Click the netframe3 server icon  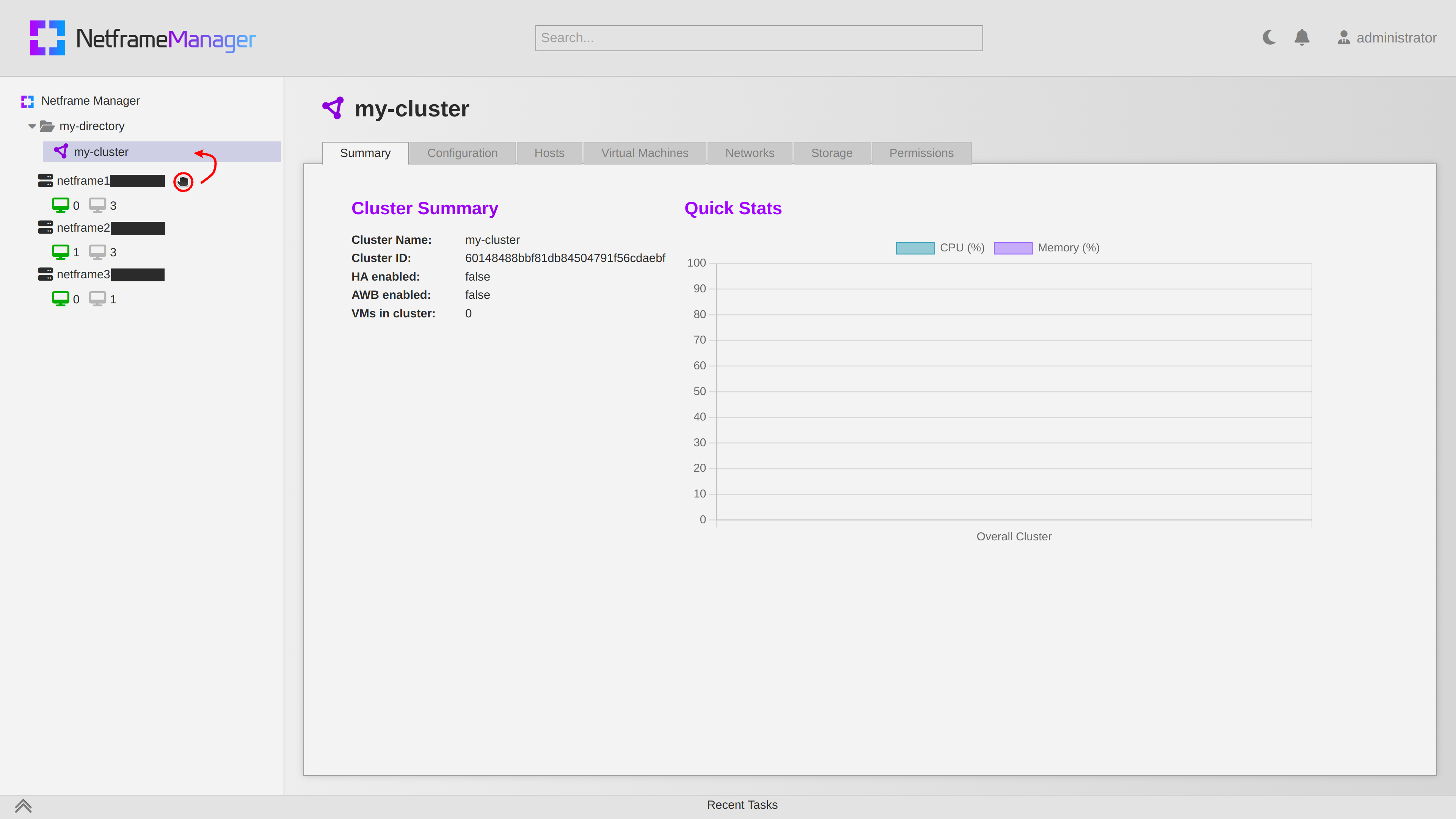tap(45, 274)
